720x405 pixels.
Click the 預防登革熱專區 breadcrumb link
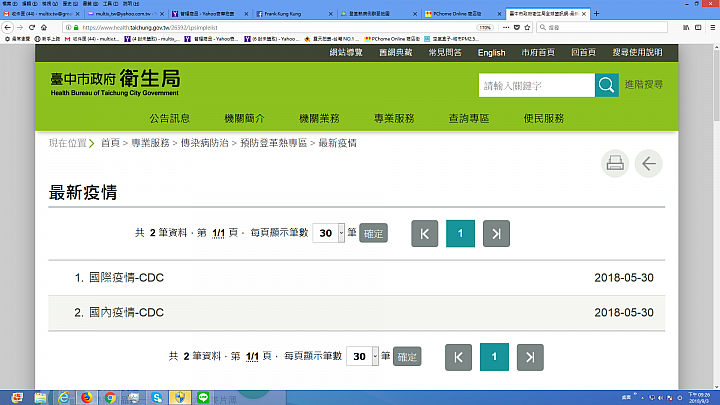point(273,143)
